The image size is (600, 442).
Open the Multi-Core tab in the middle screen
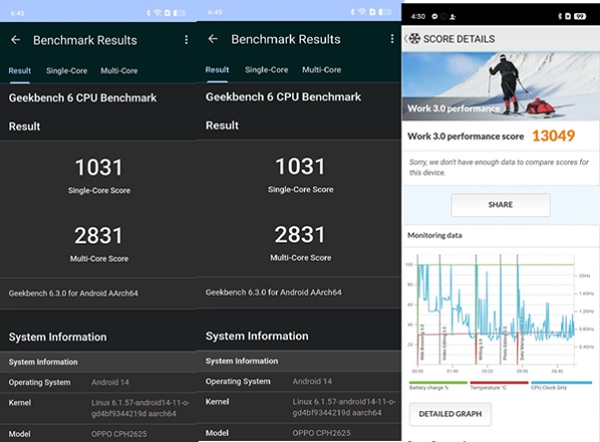(x=322, y=70)
